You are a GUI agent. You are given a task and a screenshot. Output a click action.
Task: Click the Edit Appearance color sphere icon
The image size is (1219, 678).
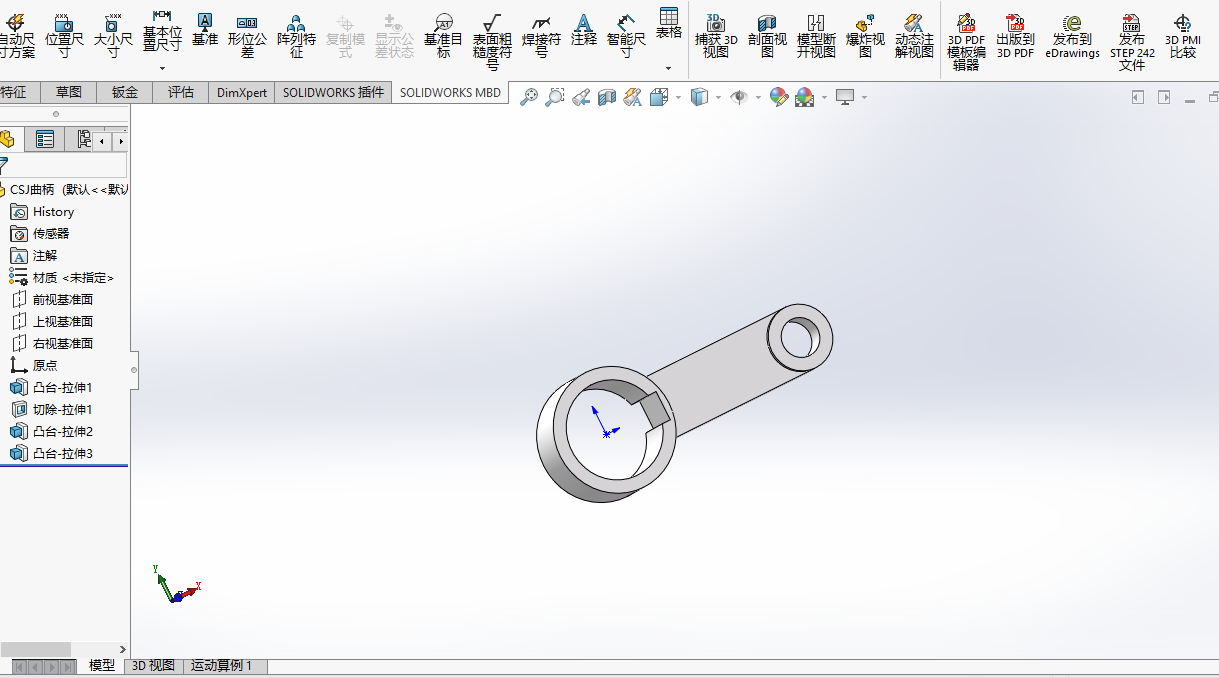click(x=779, y=97)
